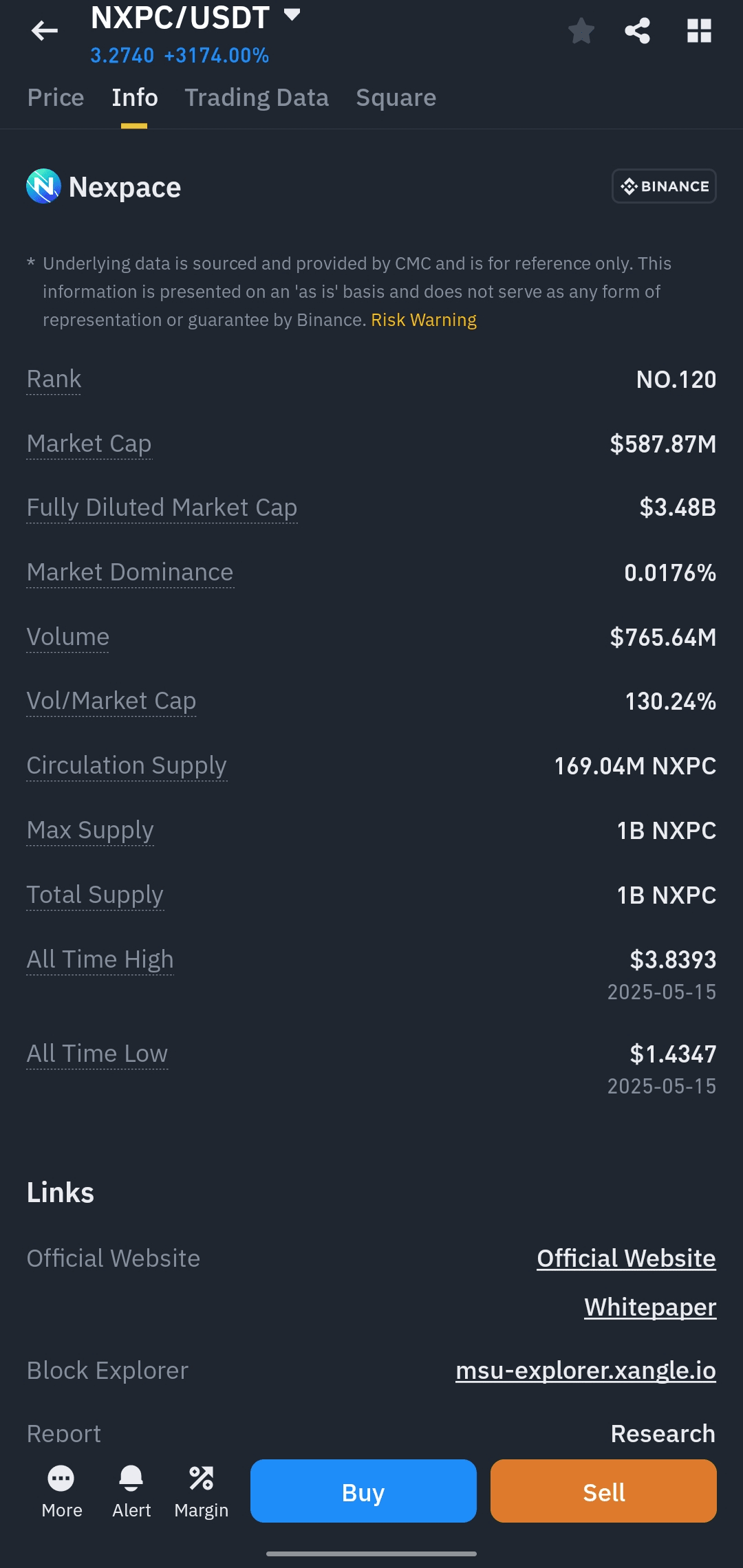
Task: Open the share icon
Action: [637, 31]
